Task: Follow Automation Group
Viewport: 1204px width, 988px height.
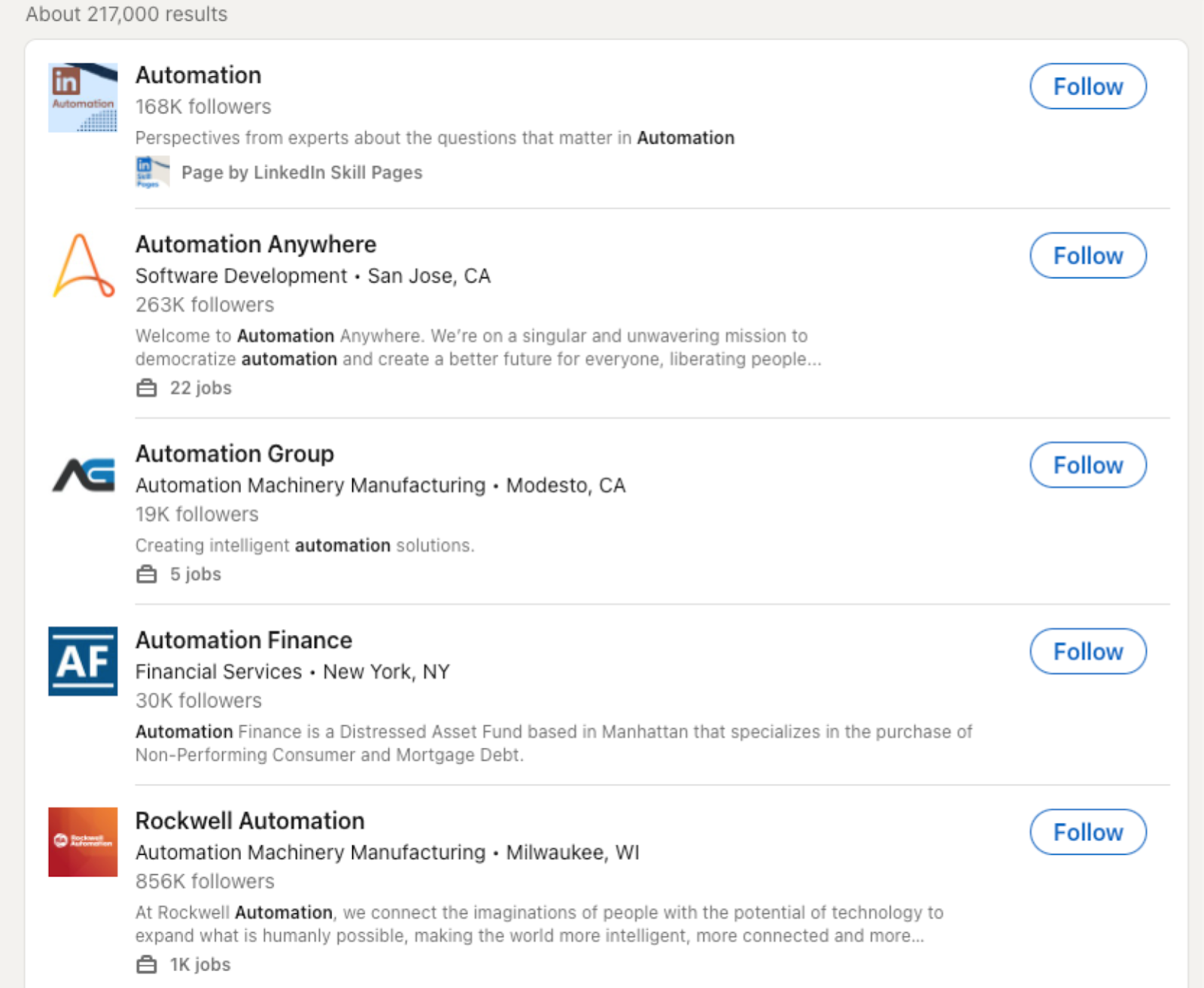Action: point(1087,465)
